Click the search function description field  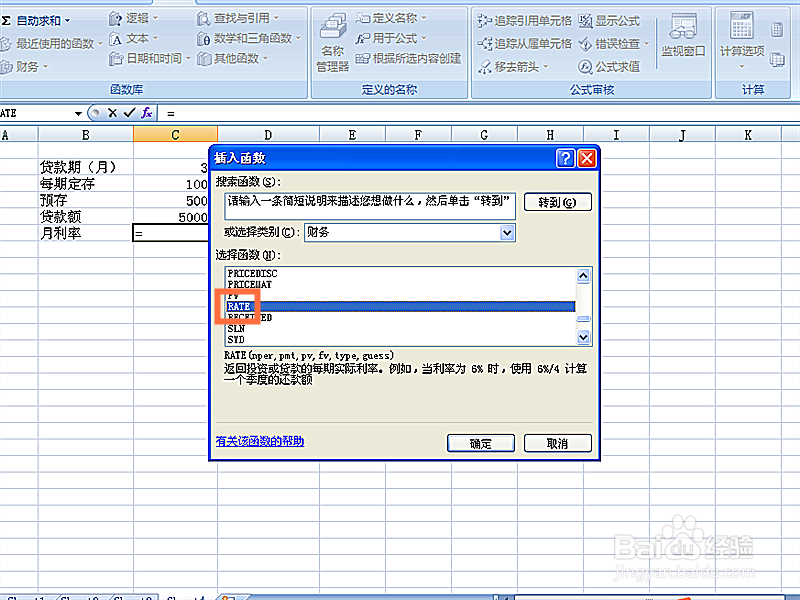click(369, 206)
